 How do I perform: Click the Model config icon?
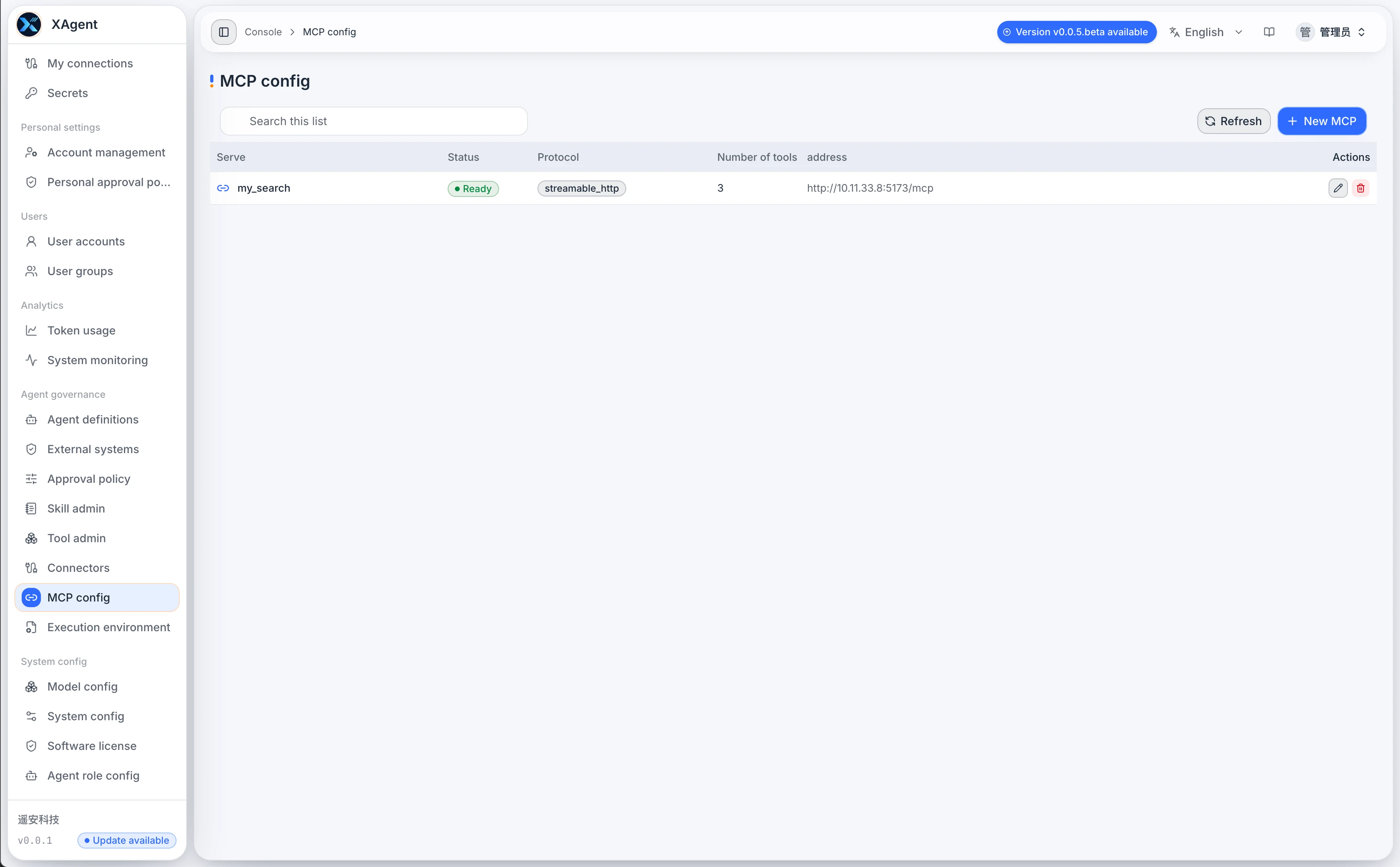(x=32, y=687)
